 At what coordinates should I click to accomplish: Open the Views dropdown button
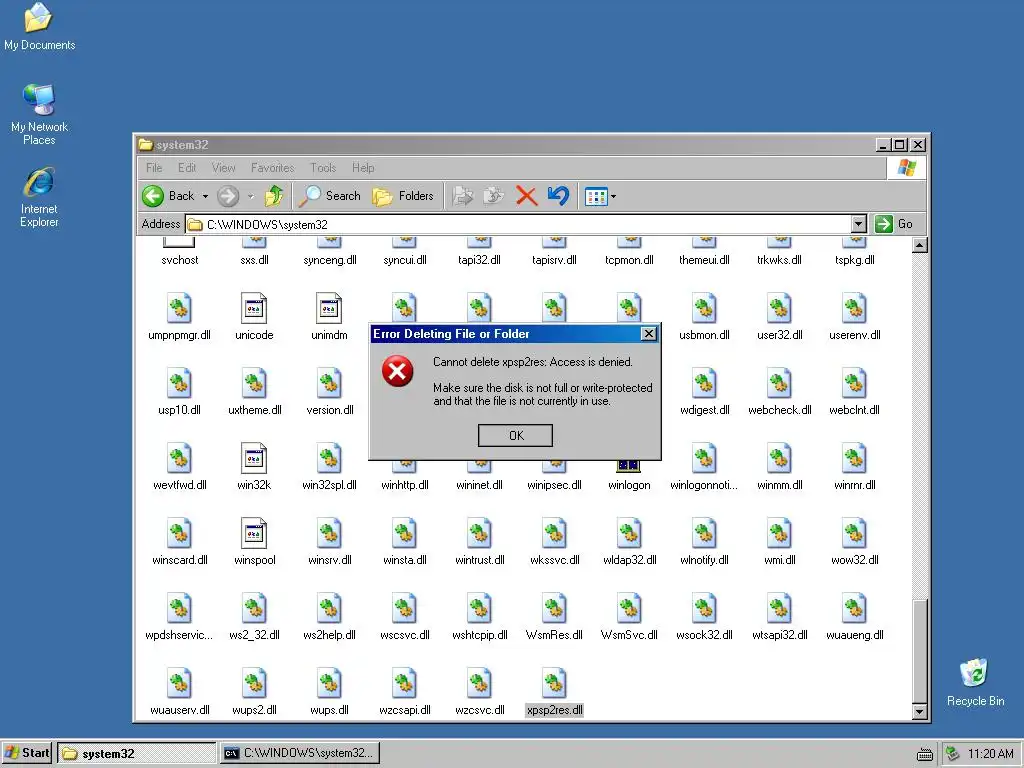click(600, 196)
